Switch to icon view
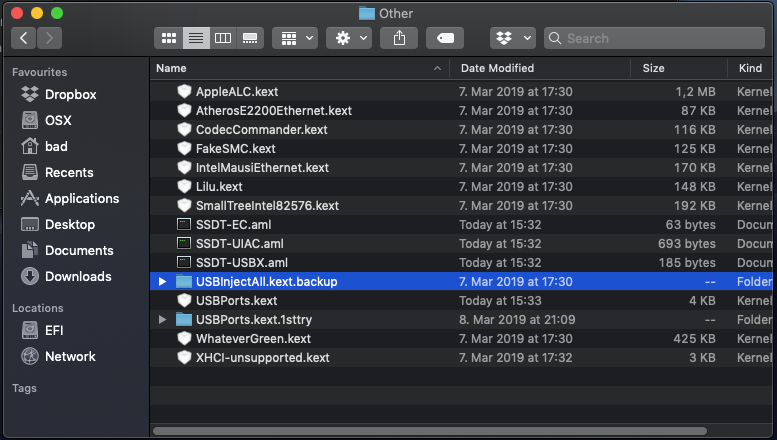 pyautogui.click(x=168, y=38)
